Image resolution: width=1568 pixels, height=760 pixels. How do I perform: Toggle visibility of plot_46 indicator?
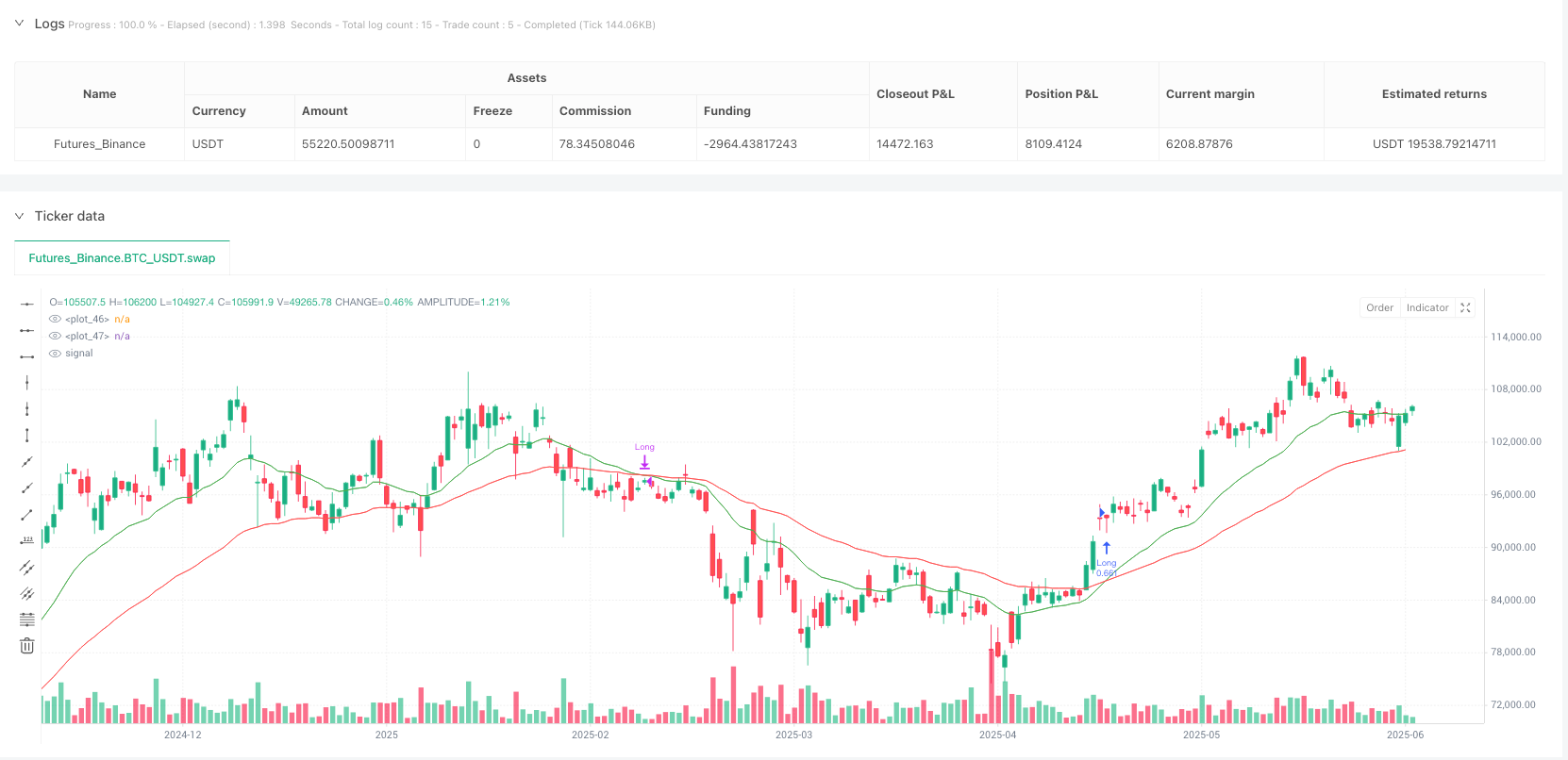tap(55, 319)
